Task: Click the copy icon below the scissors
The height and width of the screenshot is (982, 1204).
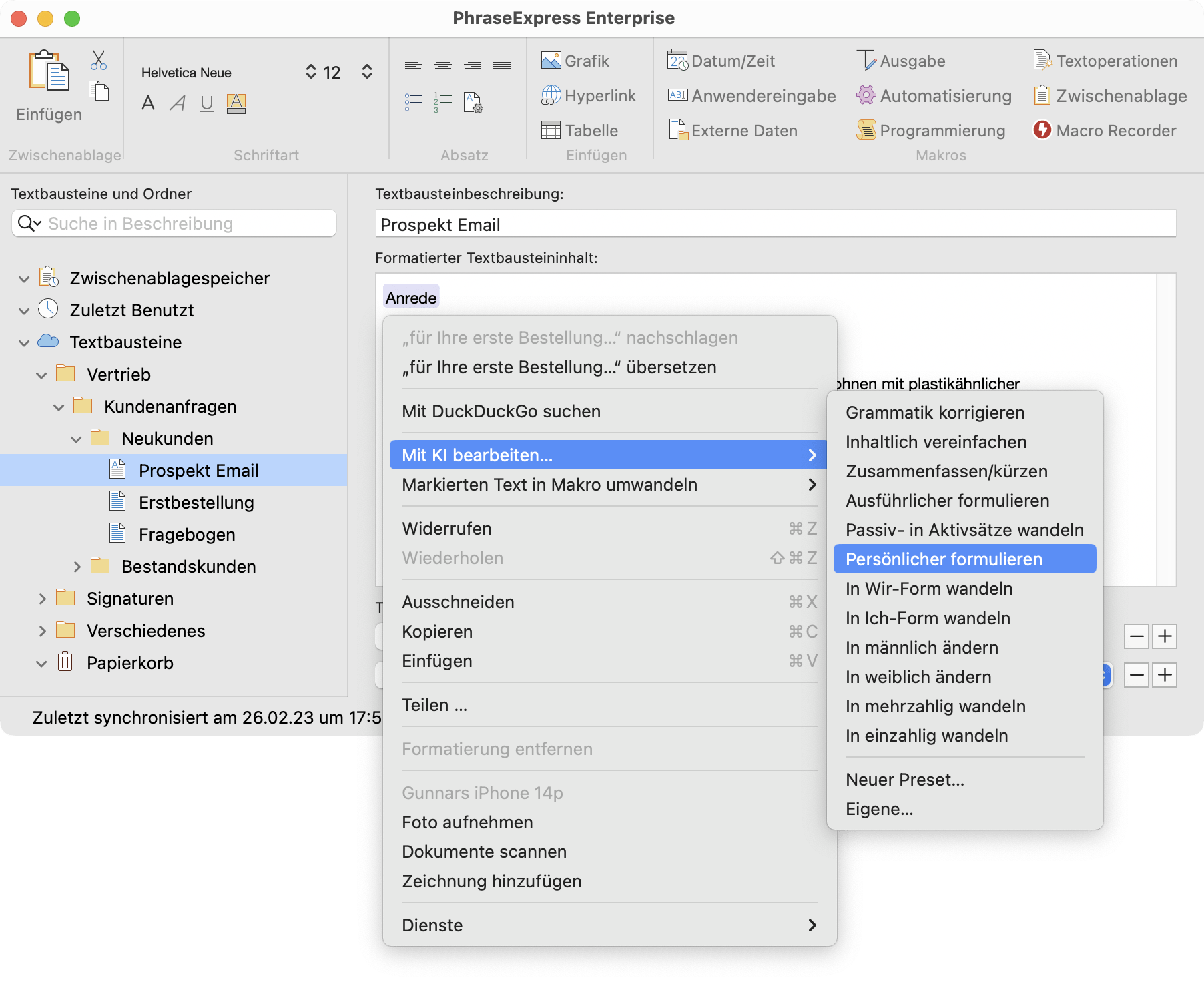Action: point(99,90)
